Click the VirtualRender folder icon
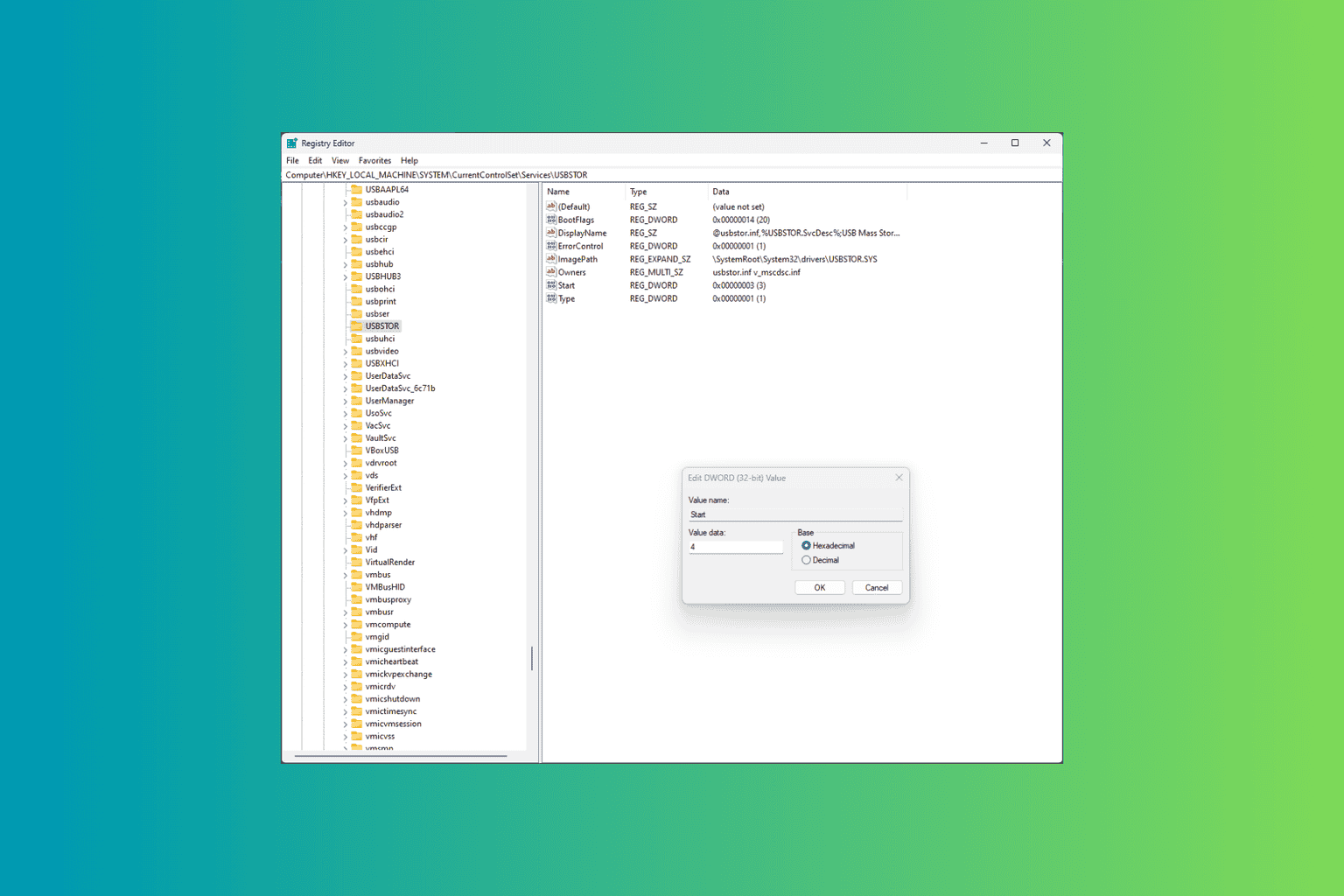The height and width of the screenshot is (896, 1344). pos(357,562)
